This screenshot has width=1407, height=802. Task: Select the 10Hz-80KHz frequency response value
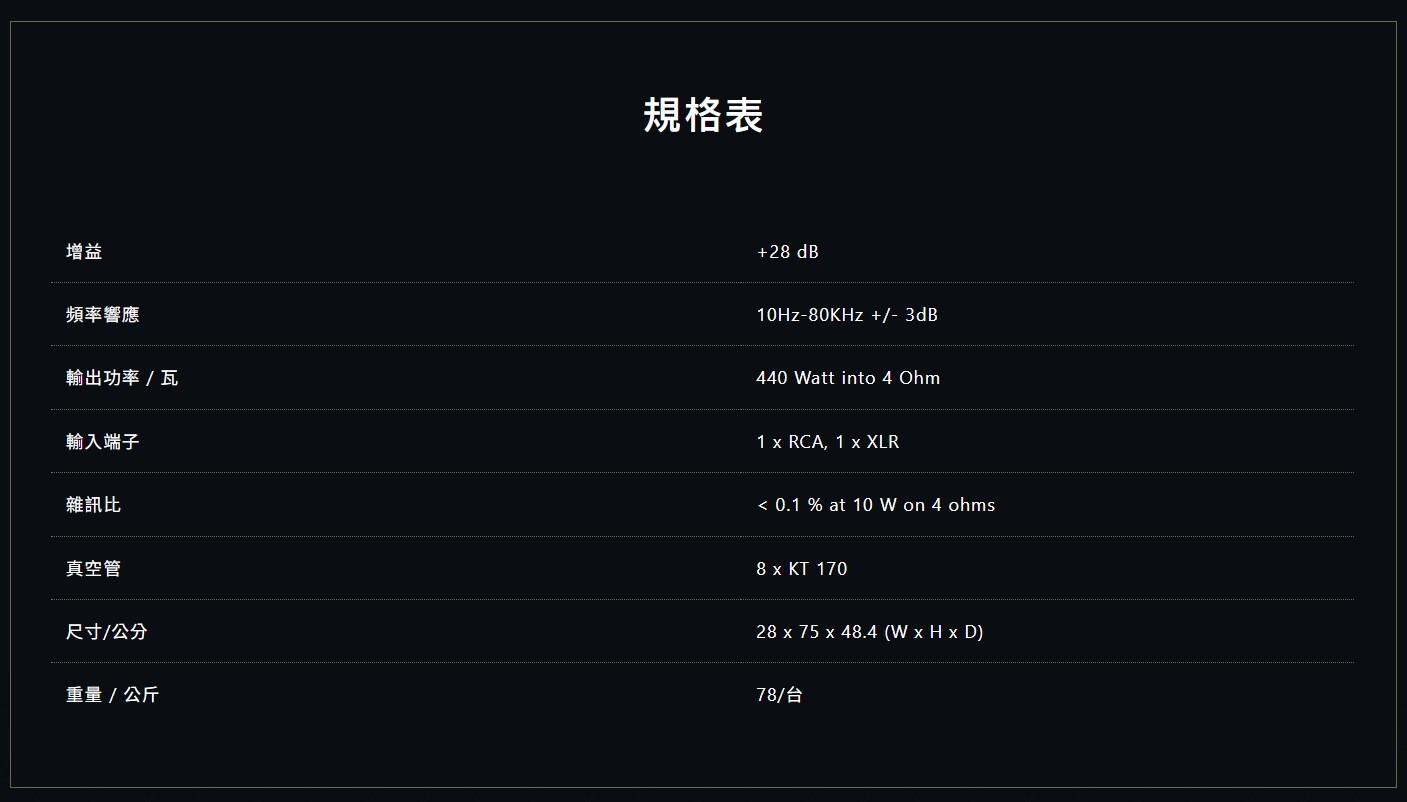pos(809,315)
